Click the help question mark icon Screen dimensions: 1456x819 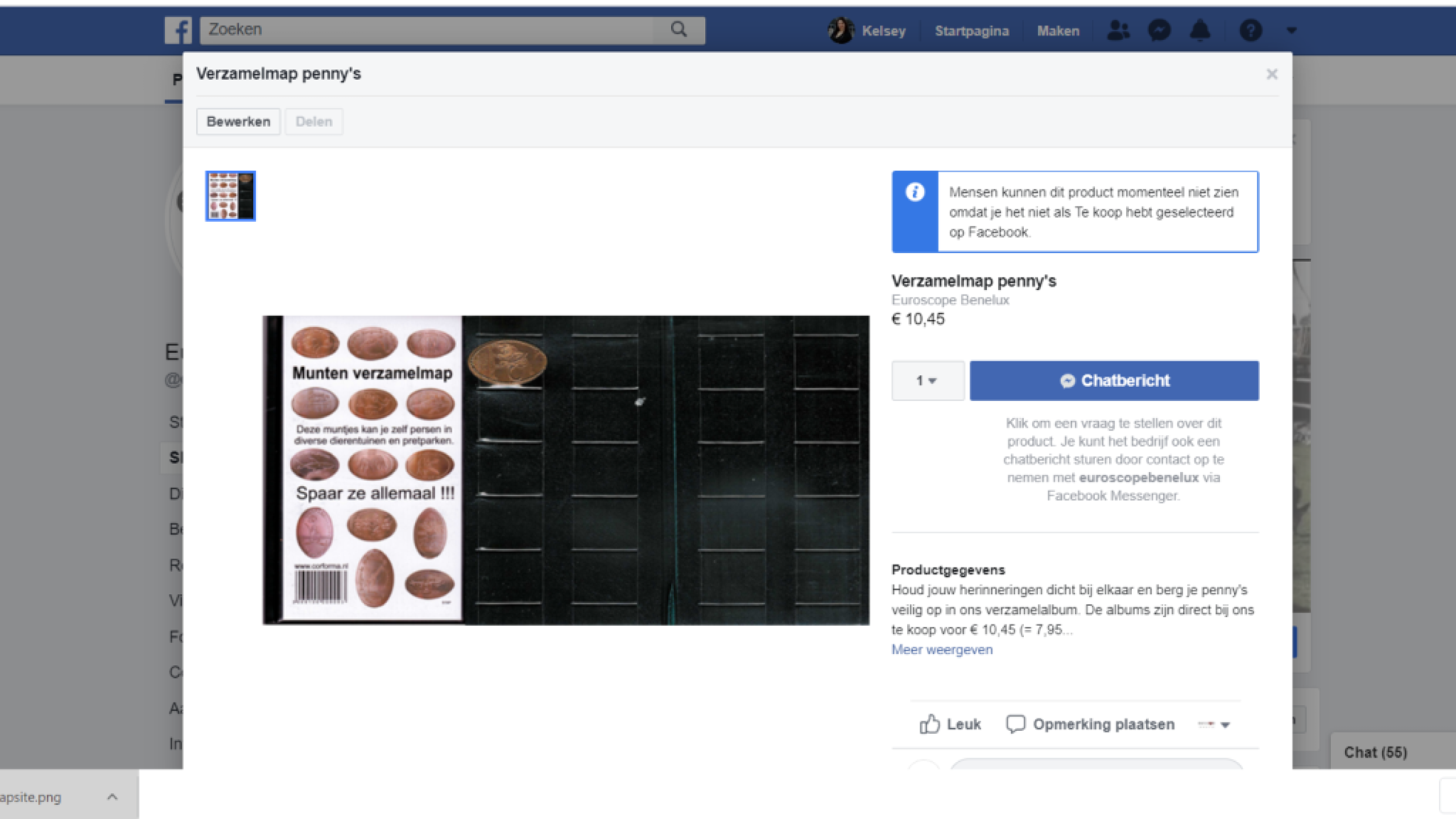[1251, 30]
